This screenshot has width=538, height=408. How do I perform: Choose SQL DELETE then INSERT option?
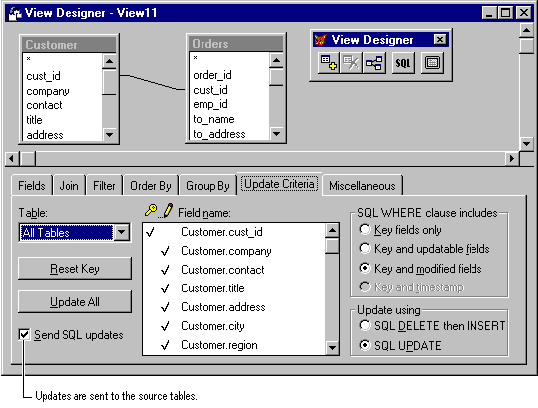365,325
